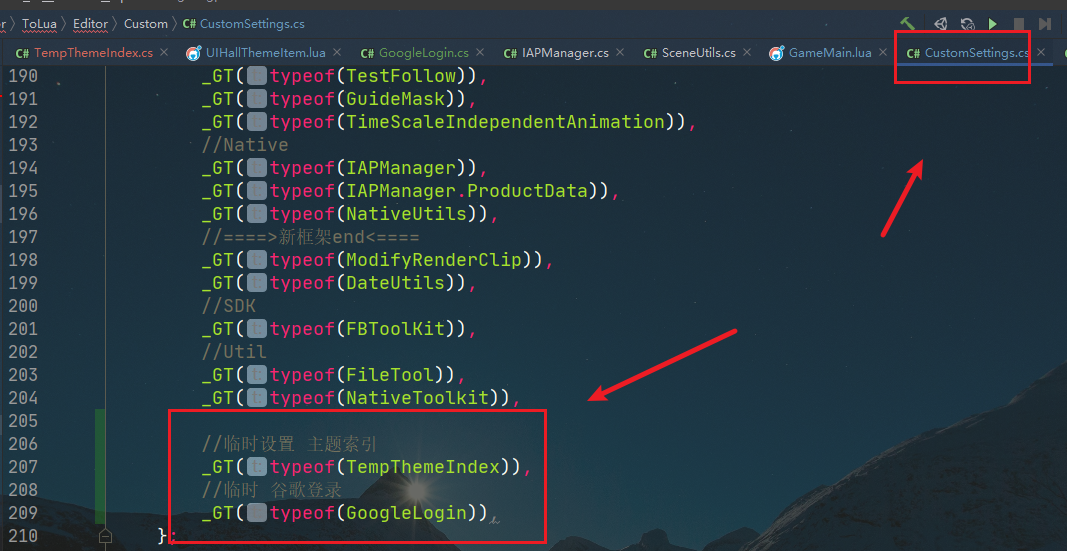Click the type hint before typeof(GuideMask)
The image size is (1067, 551).
[x=257, y=99]
